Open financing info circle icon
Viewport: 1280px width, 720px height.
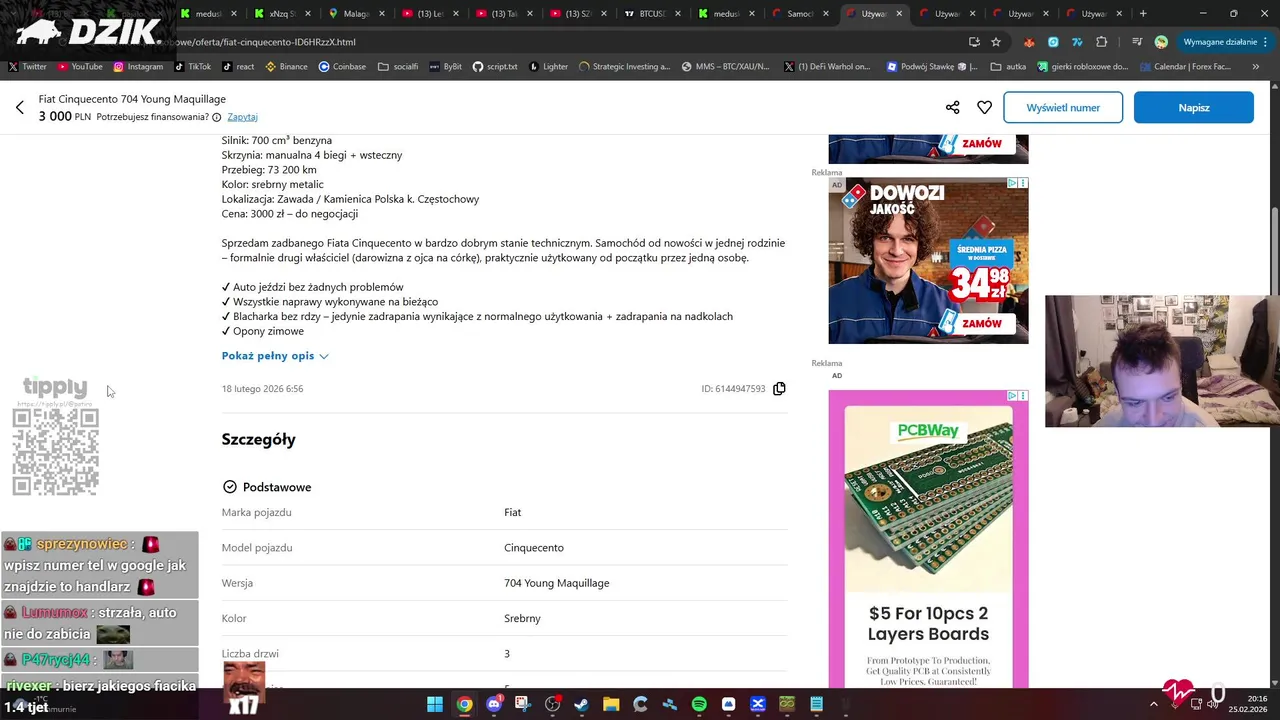click(x=217, y=117)
